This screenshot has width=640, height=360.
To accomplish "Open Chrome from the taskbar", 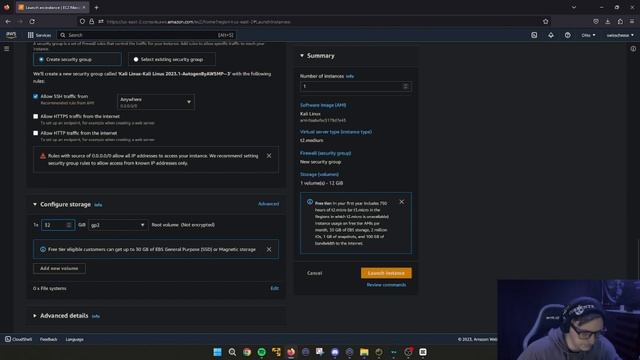I will click(247, 352).
